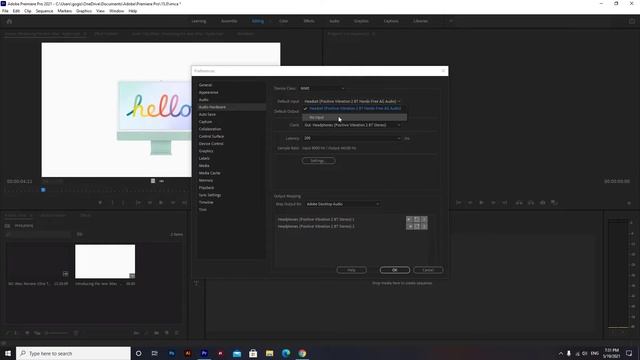Viewport: 640px width, 360px height.
Task: Select Sync Settings category
Action: click(210, 195)
